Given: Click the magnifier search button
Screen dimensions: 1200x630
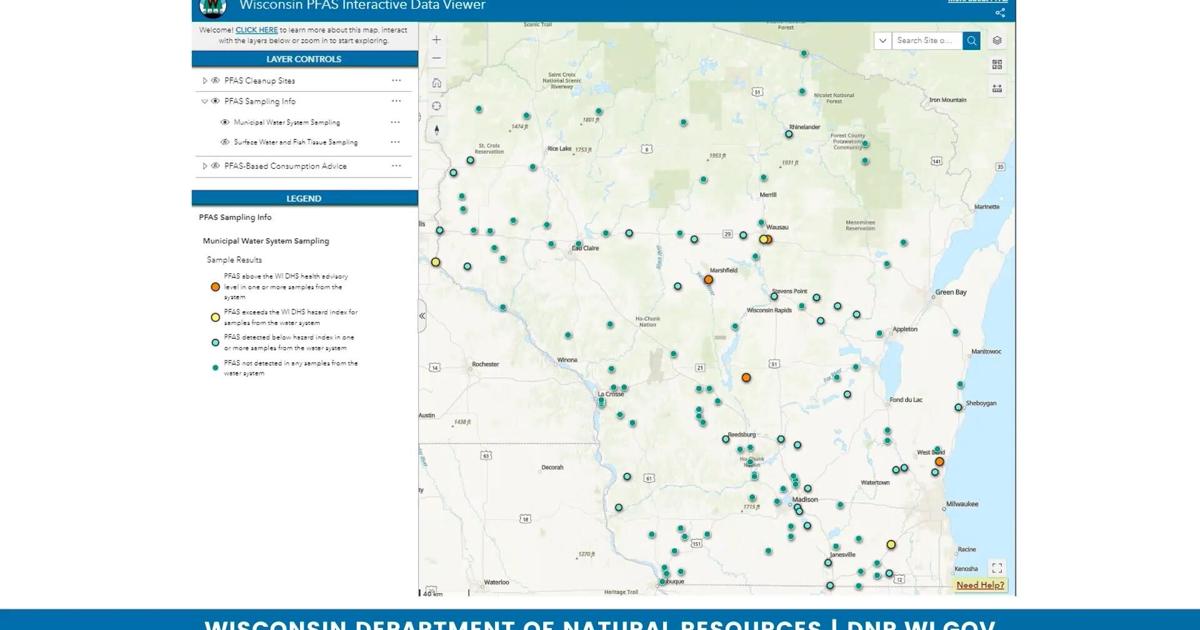Looking at the screenshot, I should click(x=972, y=41).
